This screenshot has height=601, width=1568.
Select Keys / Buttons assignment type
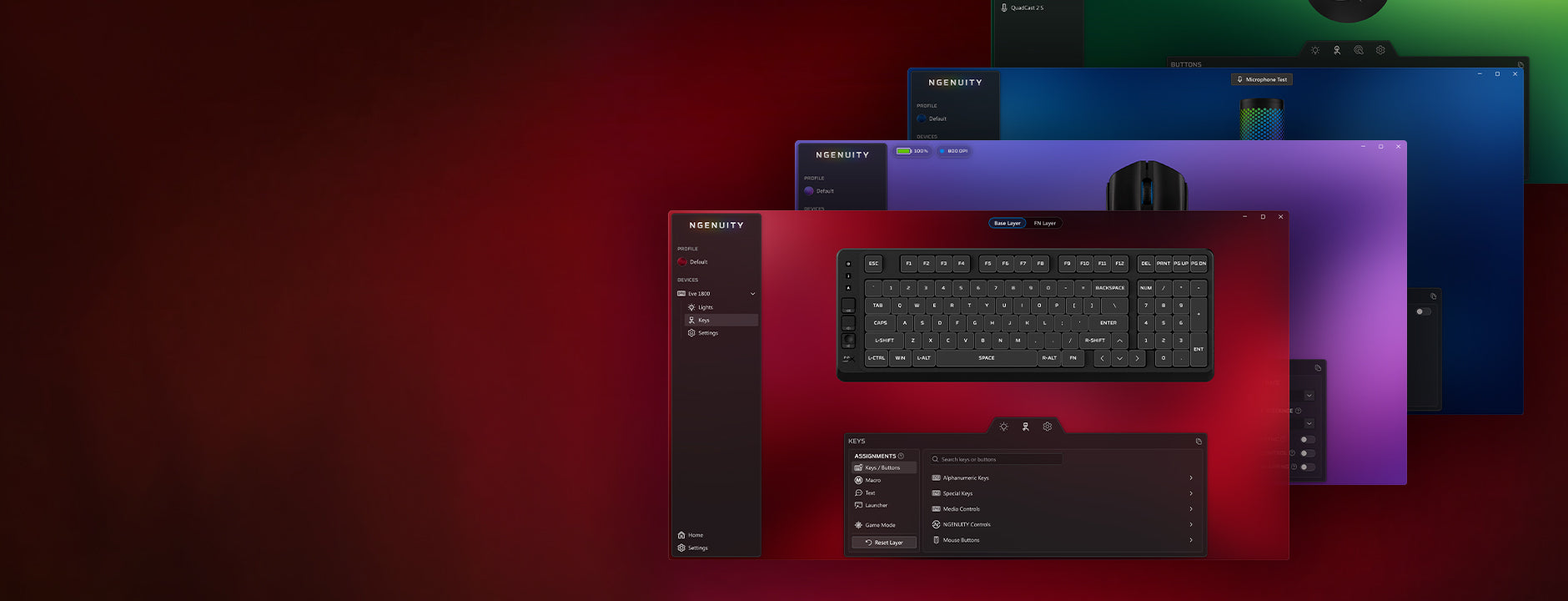(x=884, y=467)
